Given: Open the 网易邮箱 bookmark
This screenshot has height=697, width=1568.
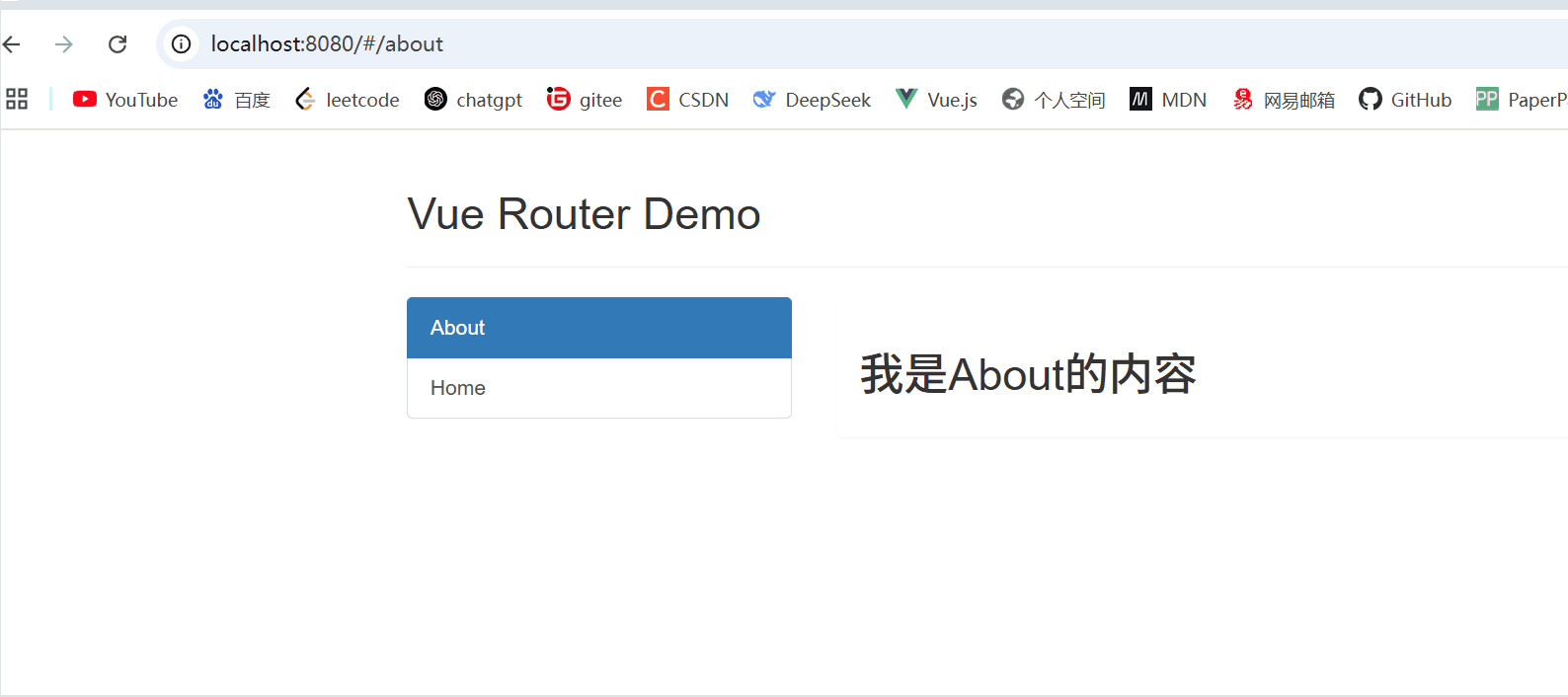Looking at the screenshot, I should pyautogui.click(x=1284, y=100).
